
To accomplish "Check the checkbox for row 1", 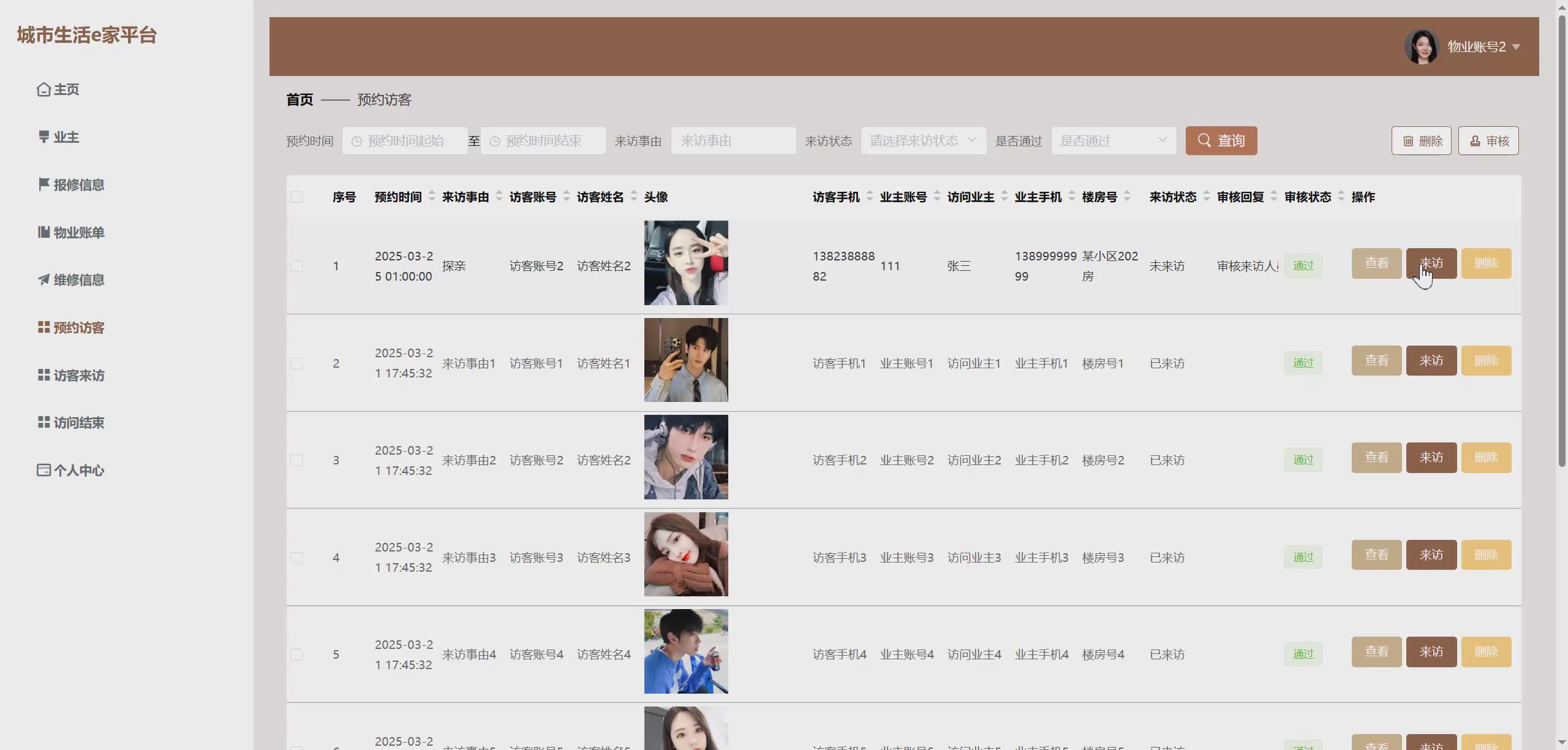I will click(x=296, y=266).
